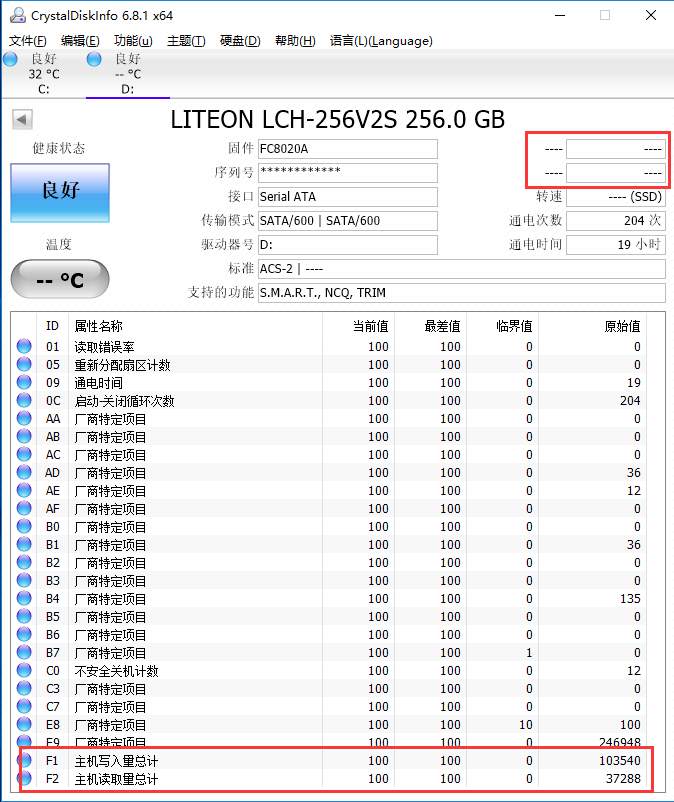674x802 pixels.
Task: Click status icon for row B7
Action: coord(24,652)
